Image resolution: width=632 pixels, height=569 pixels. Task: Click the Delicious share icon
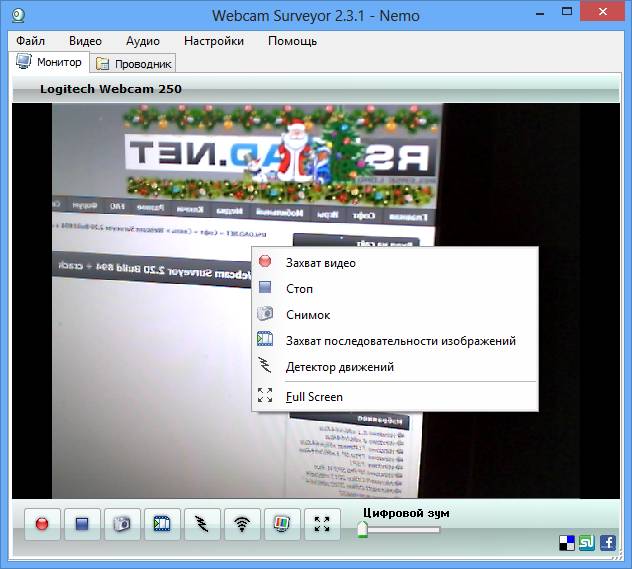click(x=567, y=543)
